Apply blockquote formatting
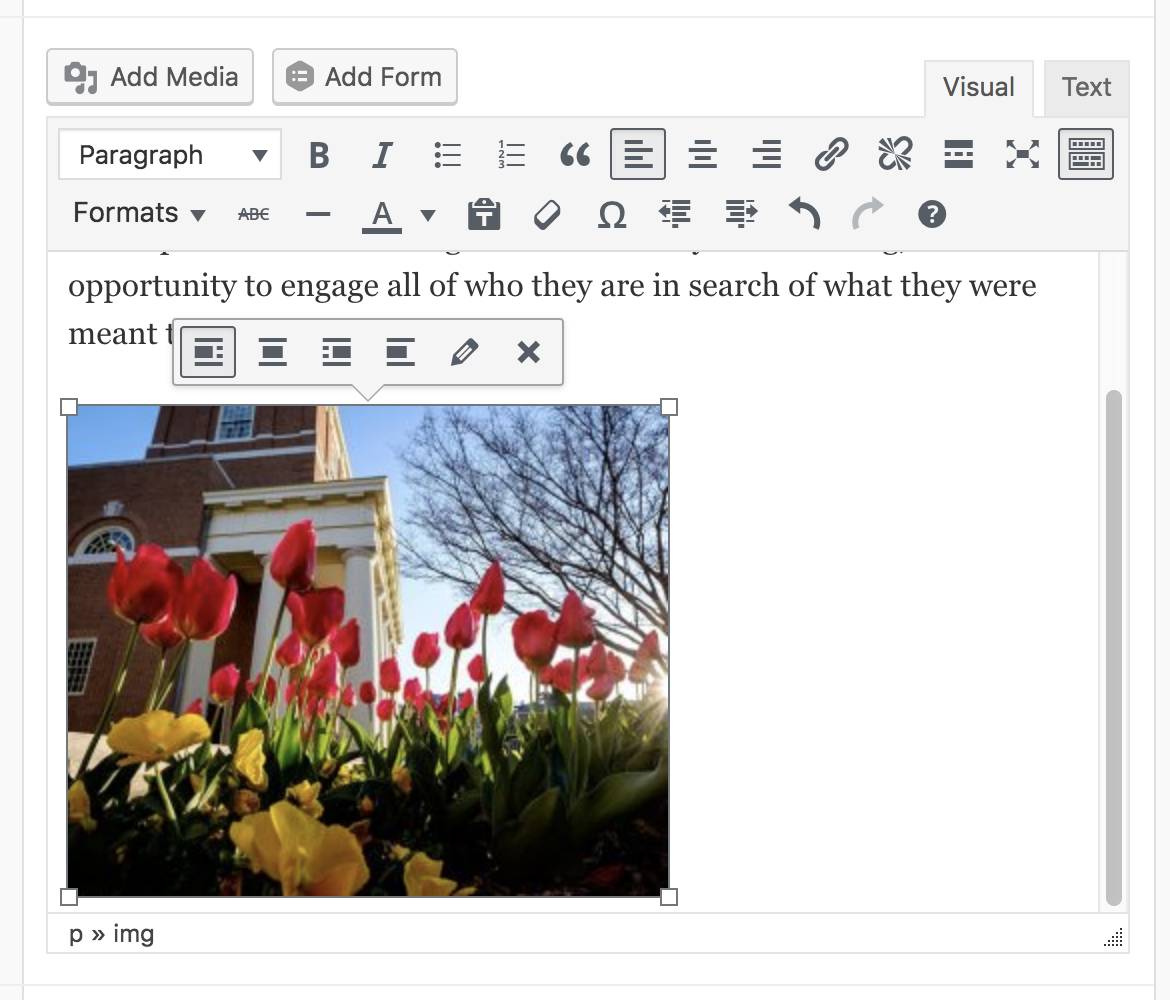This screenshot has width=1170, height=1000. [x=575, y=154]
